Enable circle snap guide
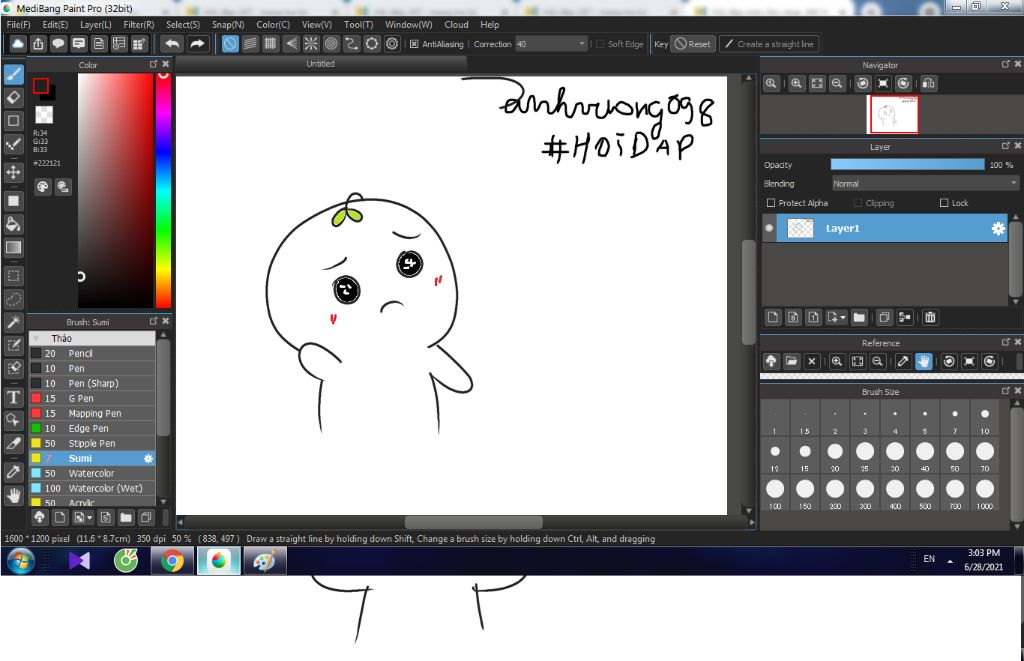This screenshot has width=1024, height=661. coord(331,44)
